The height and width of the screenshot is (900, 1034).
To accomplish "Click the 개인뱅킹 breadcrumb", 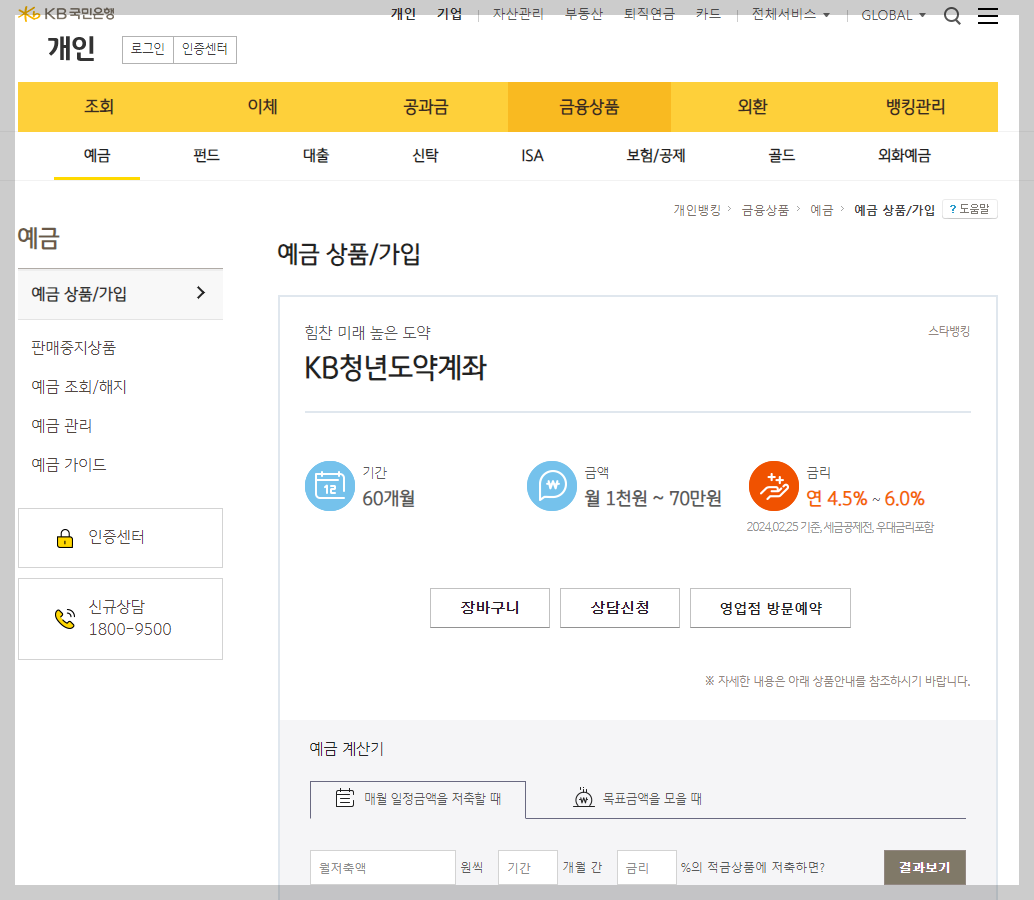I will point(697,210).
